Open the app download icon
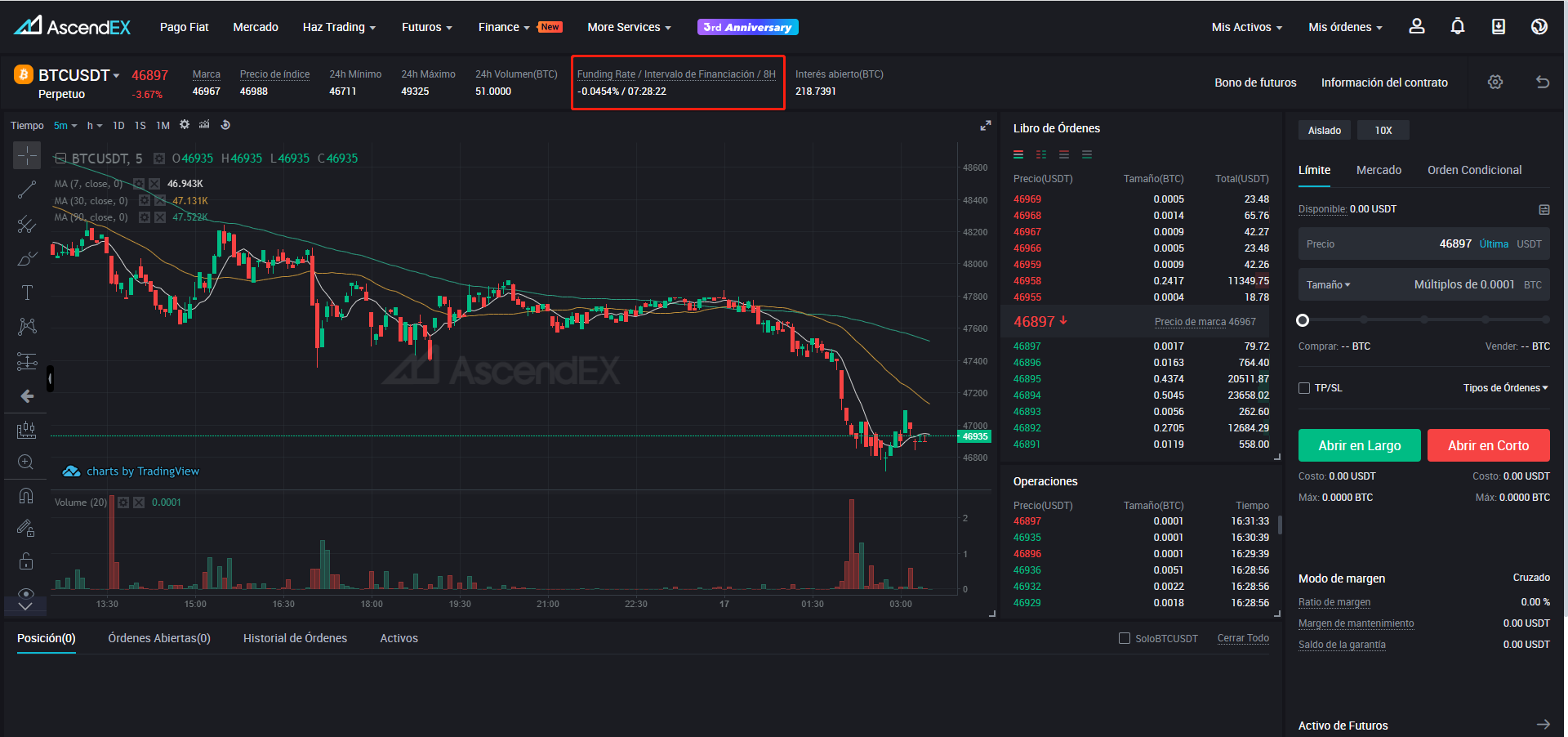The image size is (1568, 737). click(1499, 27)
